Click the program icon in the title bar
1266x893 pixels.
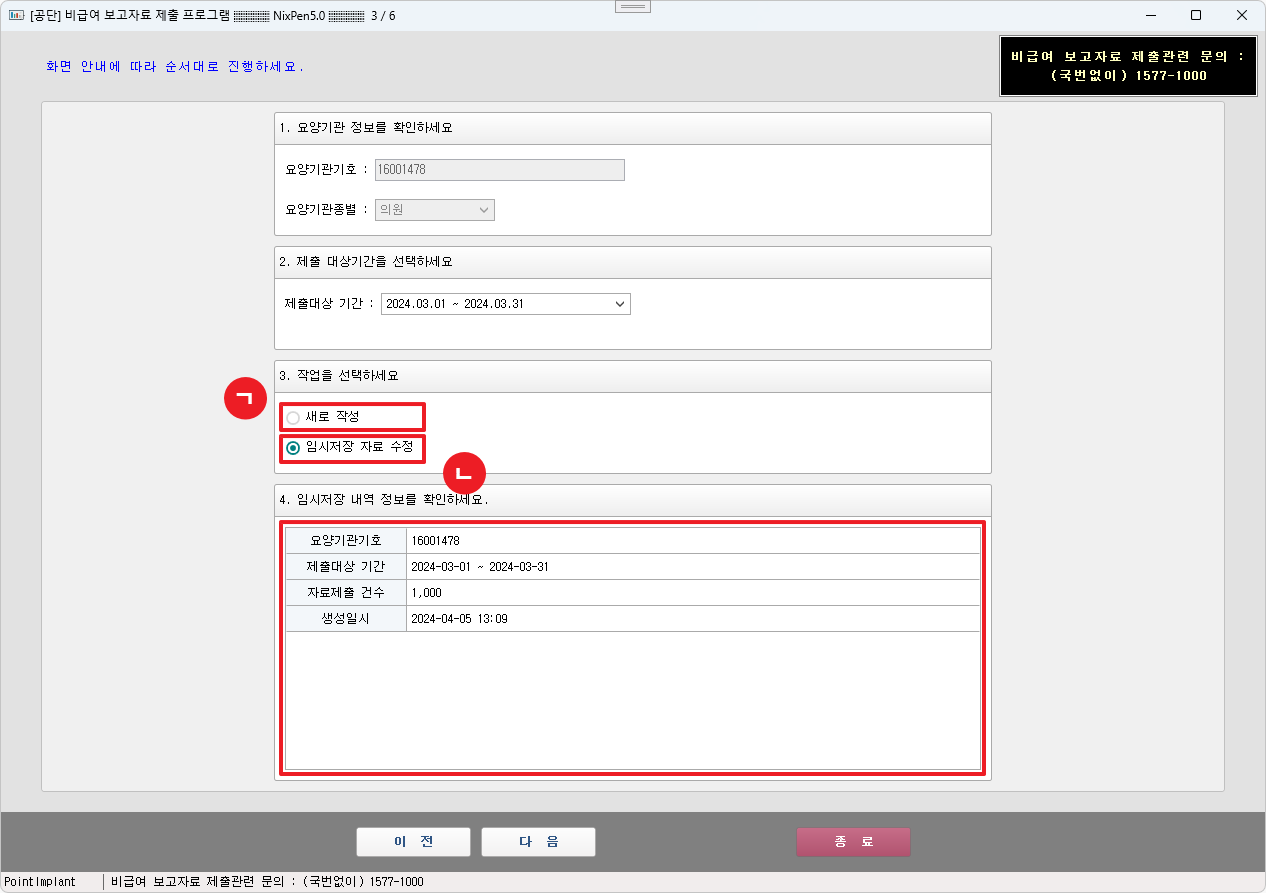(16, 15)
